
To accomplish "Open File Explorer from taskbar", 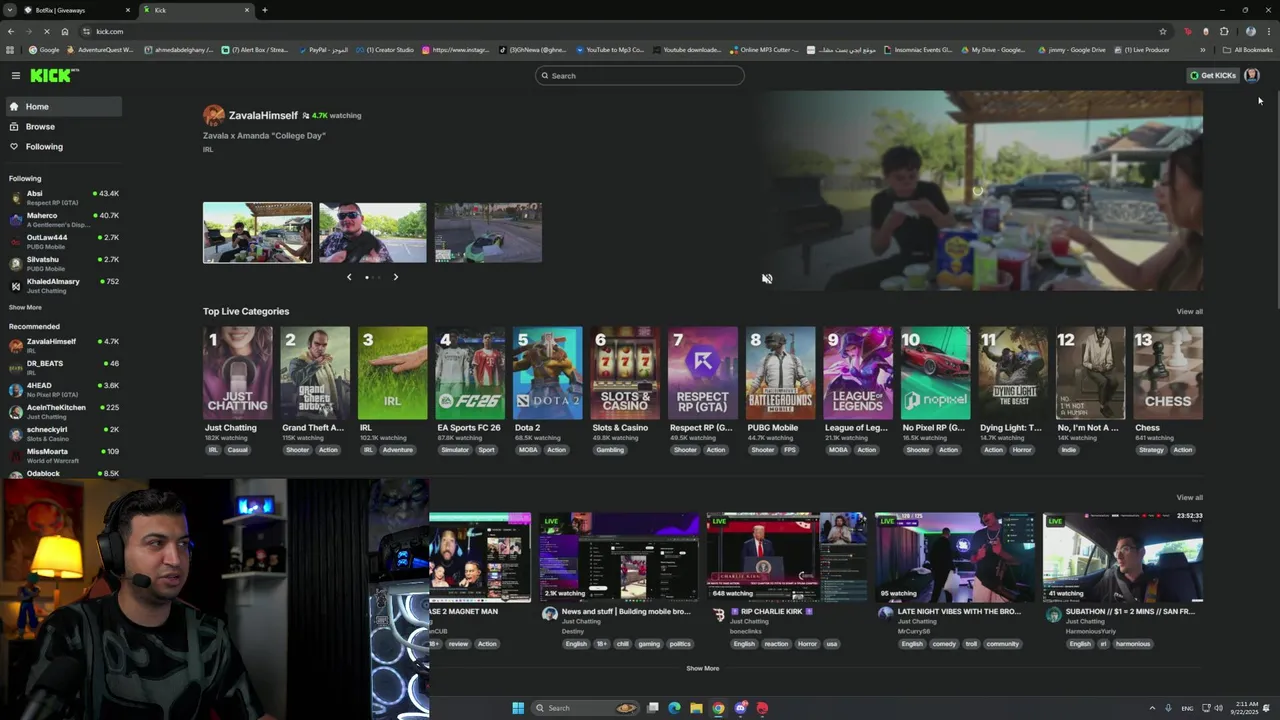I will pyautogui.click(x=696, y=708).
